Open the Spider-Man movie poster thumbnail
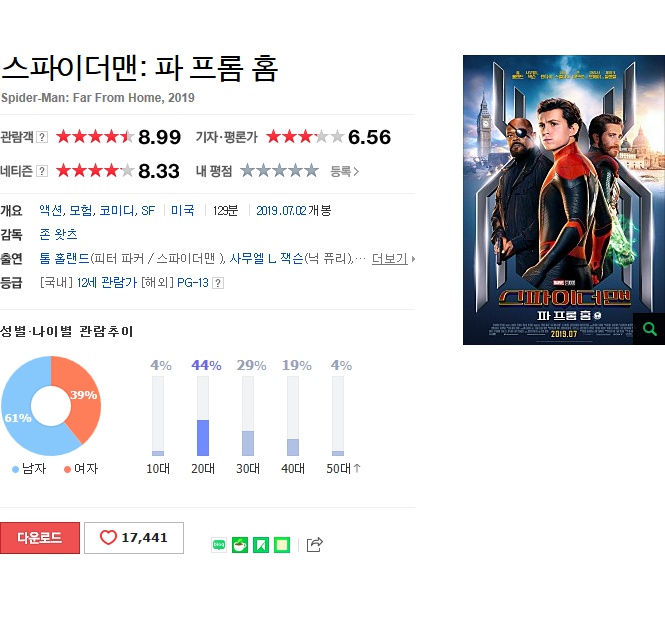Image resolution: width=665 pixels, height=617 pixels. [x=564, y=200]
